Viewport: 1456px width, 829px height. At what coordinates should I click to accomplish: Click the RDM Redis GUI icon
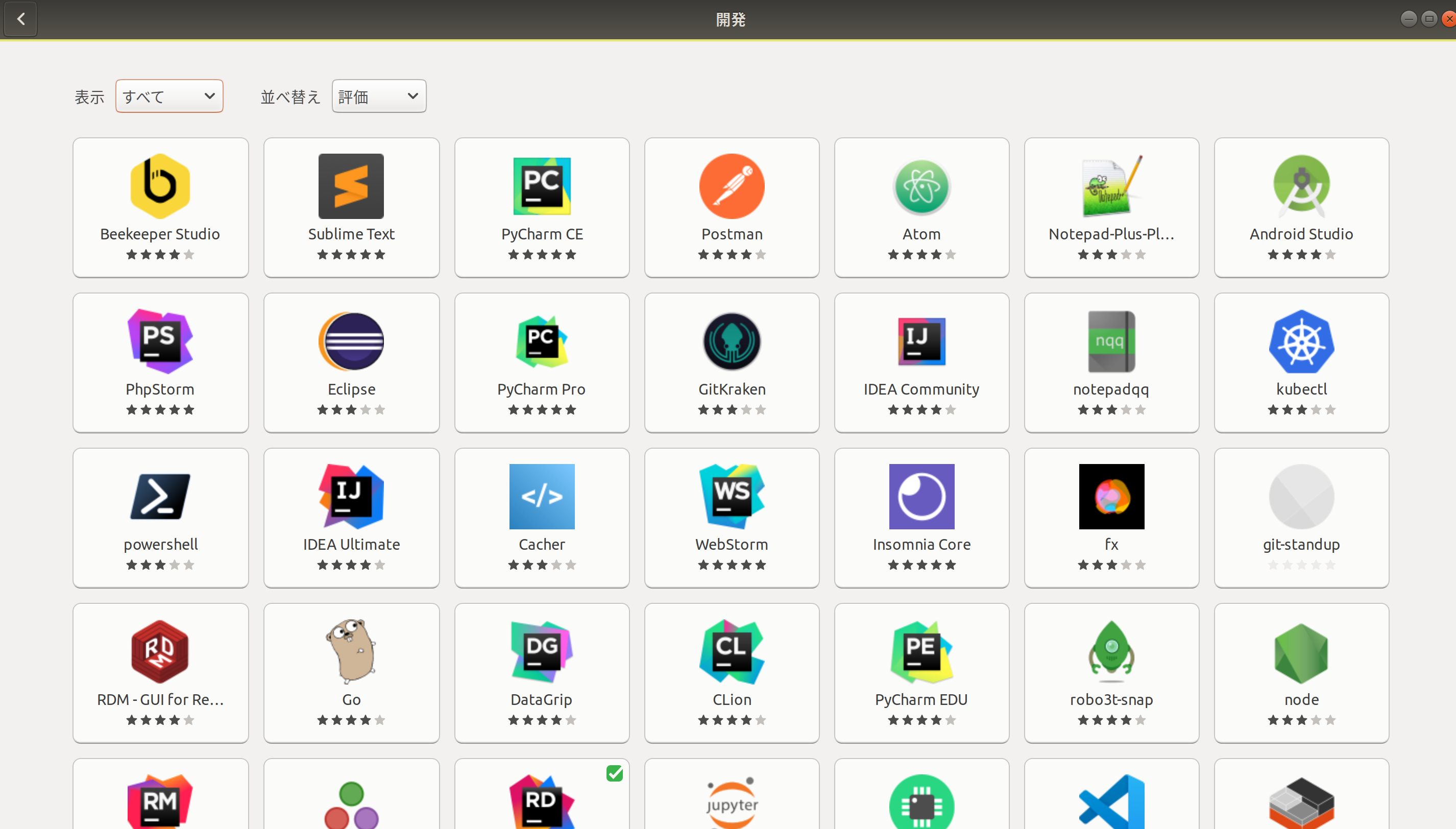[x=160, y=651]
